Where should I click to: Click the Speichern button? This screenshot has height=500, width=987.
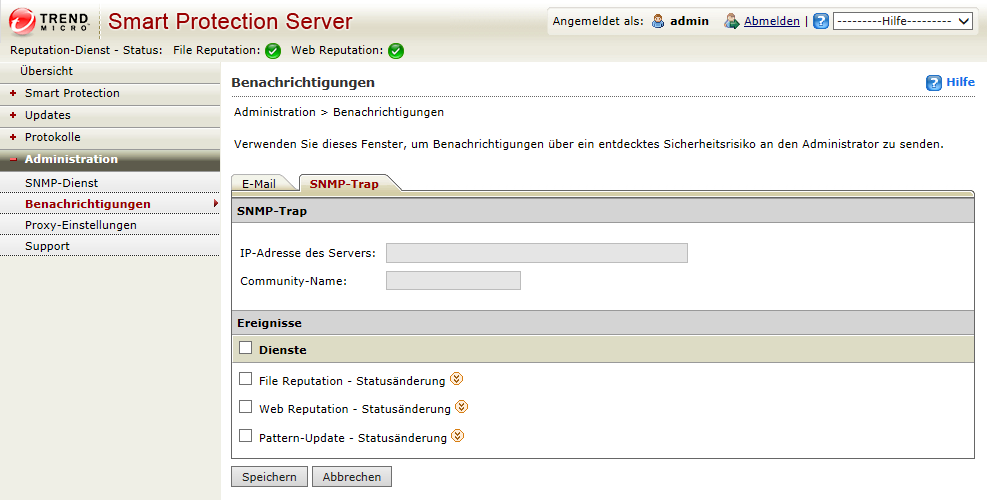(x=269, y=477)
